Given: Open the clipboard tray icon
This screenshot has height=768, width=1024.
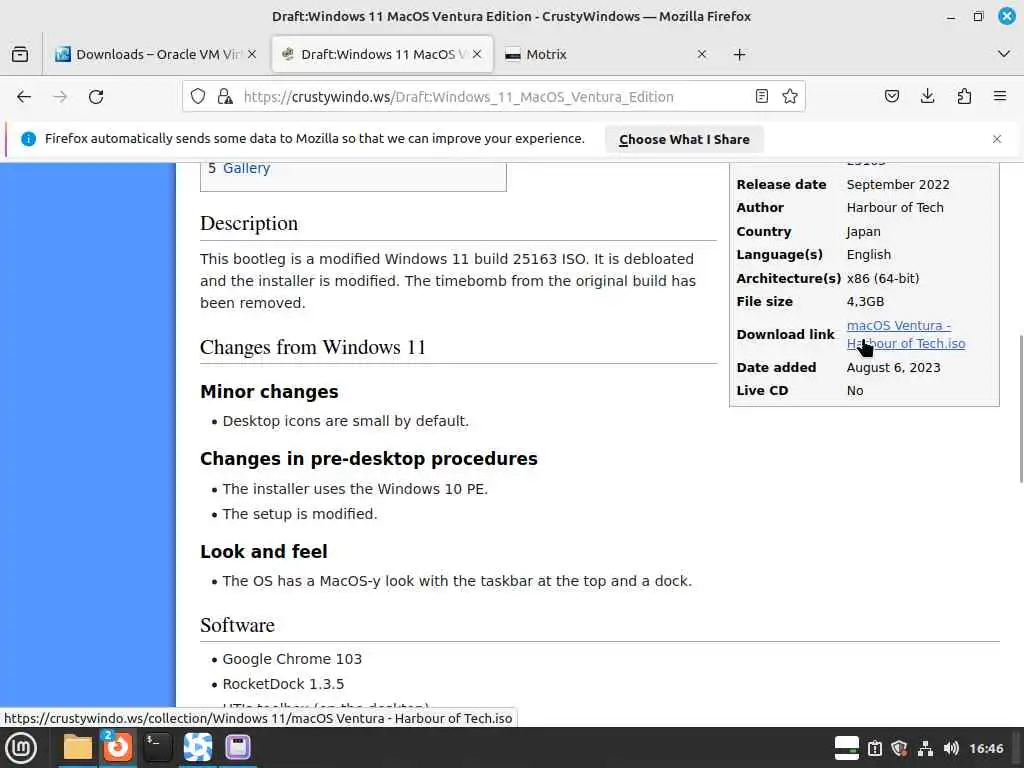Looking at the screenshot, I should point(874,748).
